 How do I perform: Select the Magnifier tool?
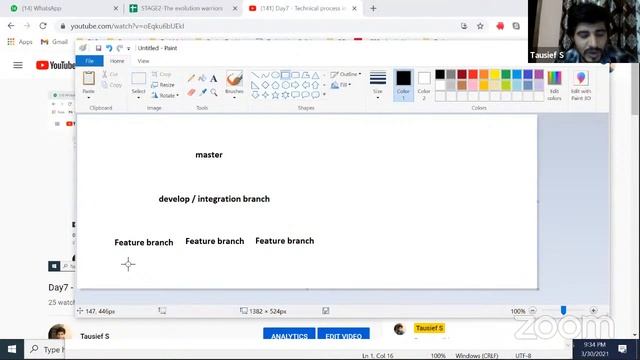pos(213,93)
